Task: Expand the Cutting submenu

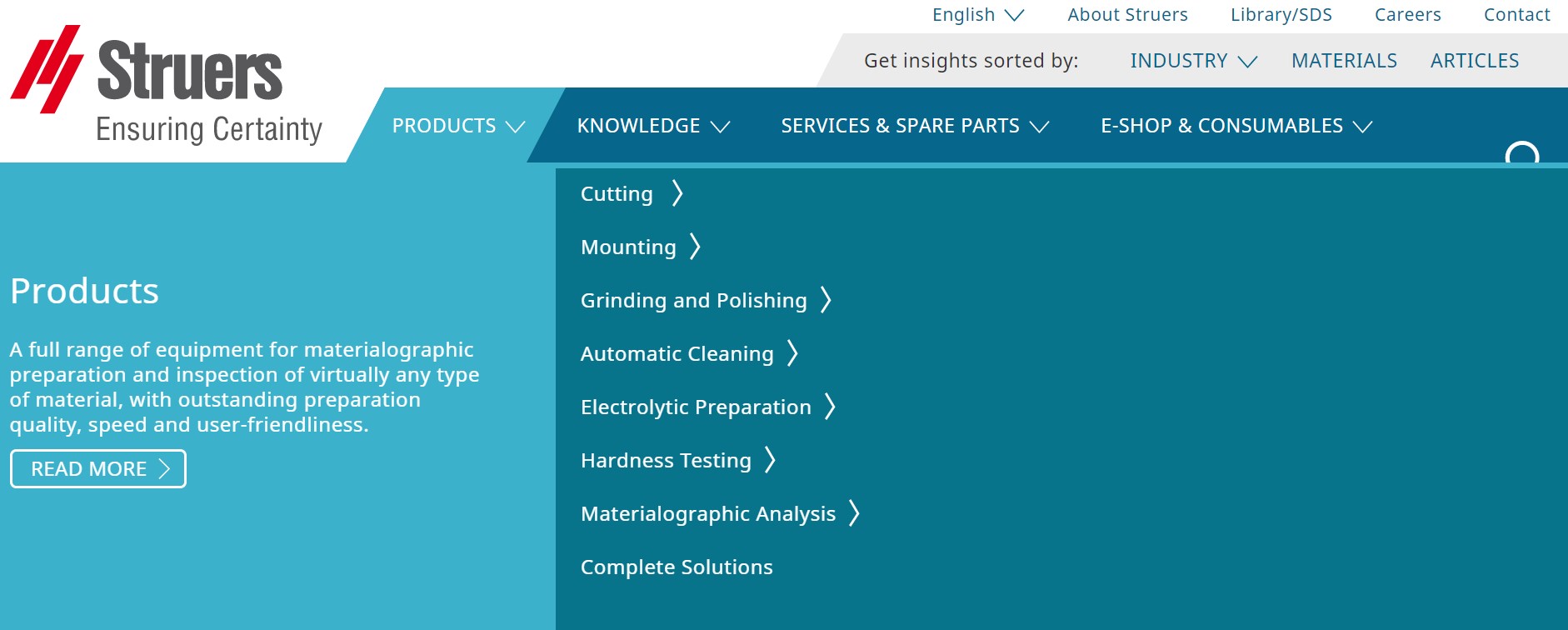Action: pyautogui.click(x=632, y=193)
